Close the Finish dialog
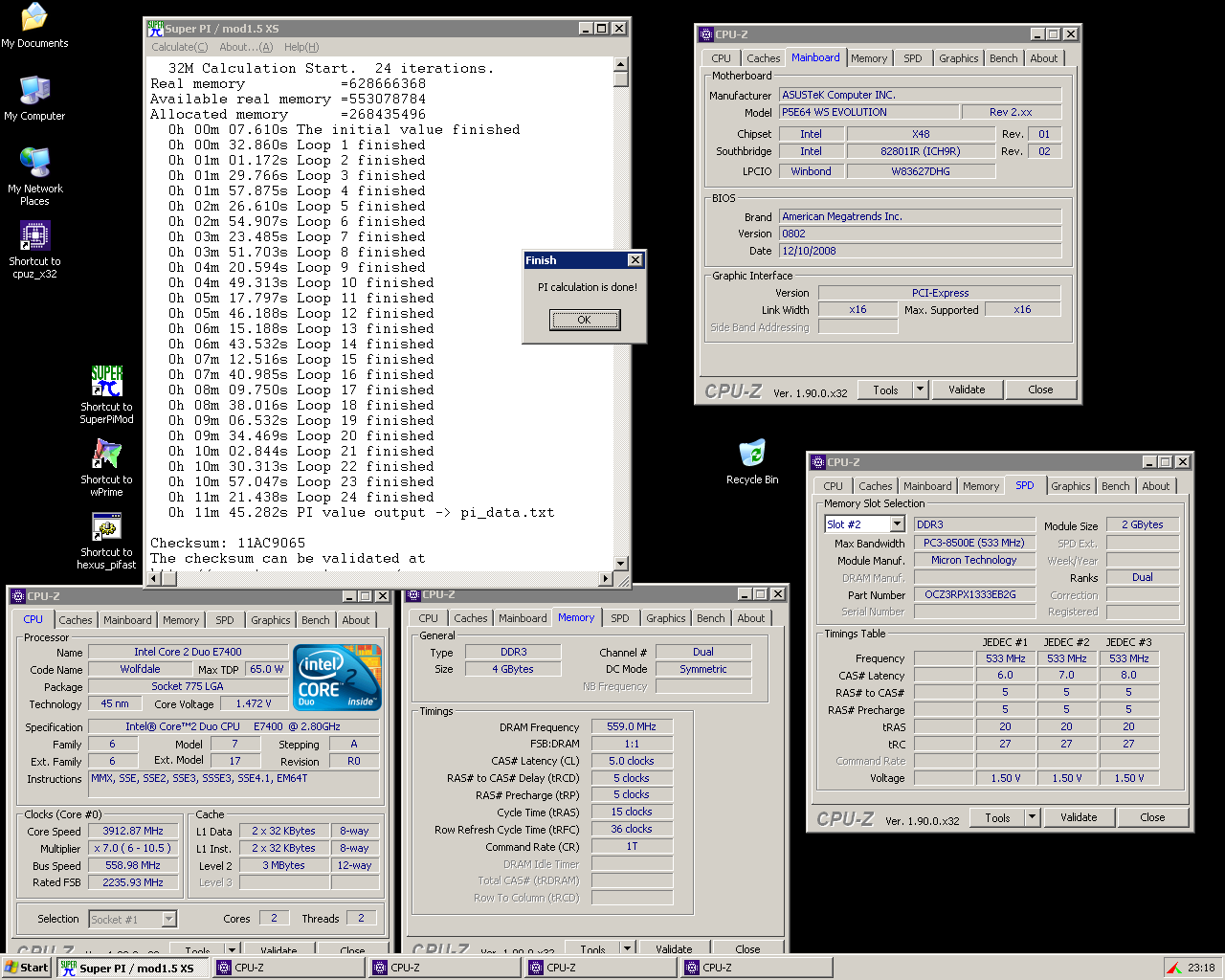Image resolution: width=1225 pixels, height=980 pixels. [x=635, y=260]
